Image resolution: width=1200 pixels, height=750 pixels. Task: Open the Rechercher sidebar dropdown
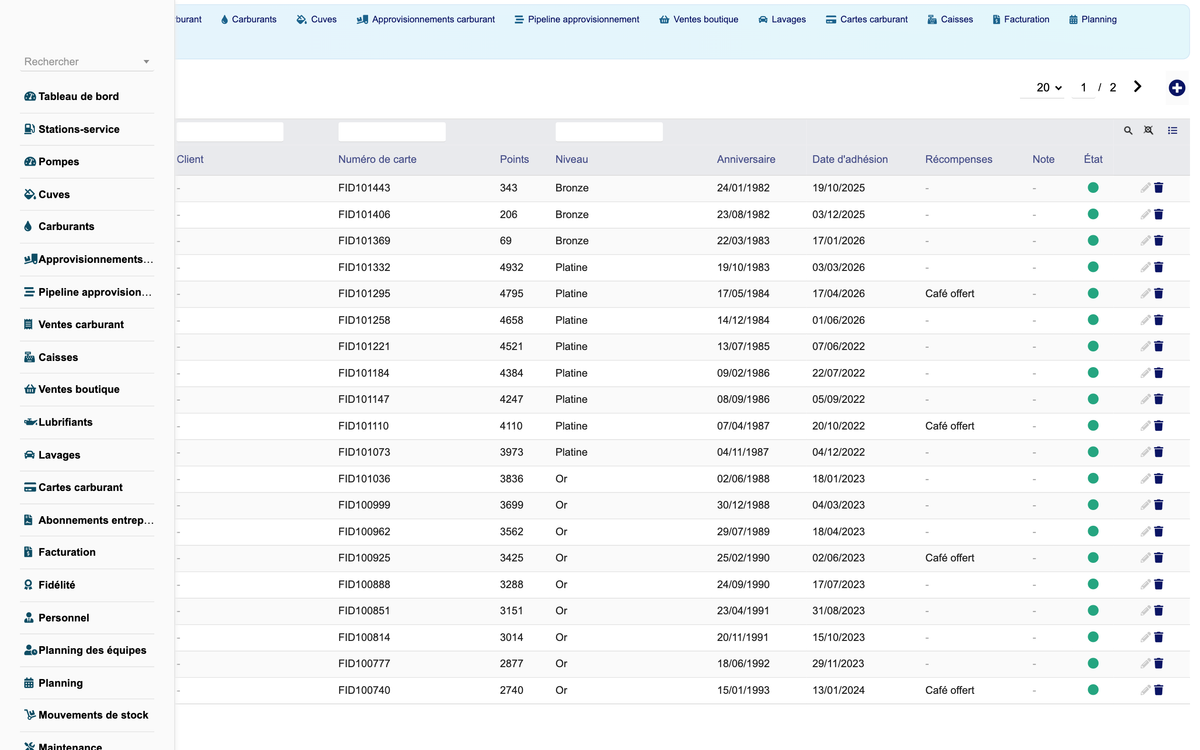(x=87, y=62)
